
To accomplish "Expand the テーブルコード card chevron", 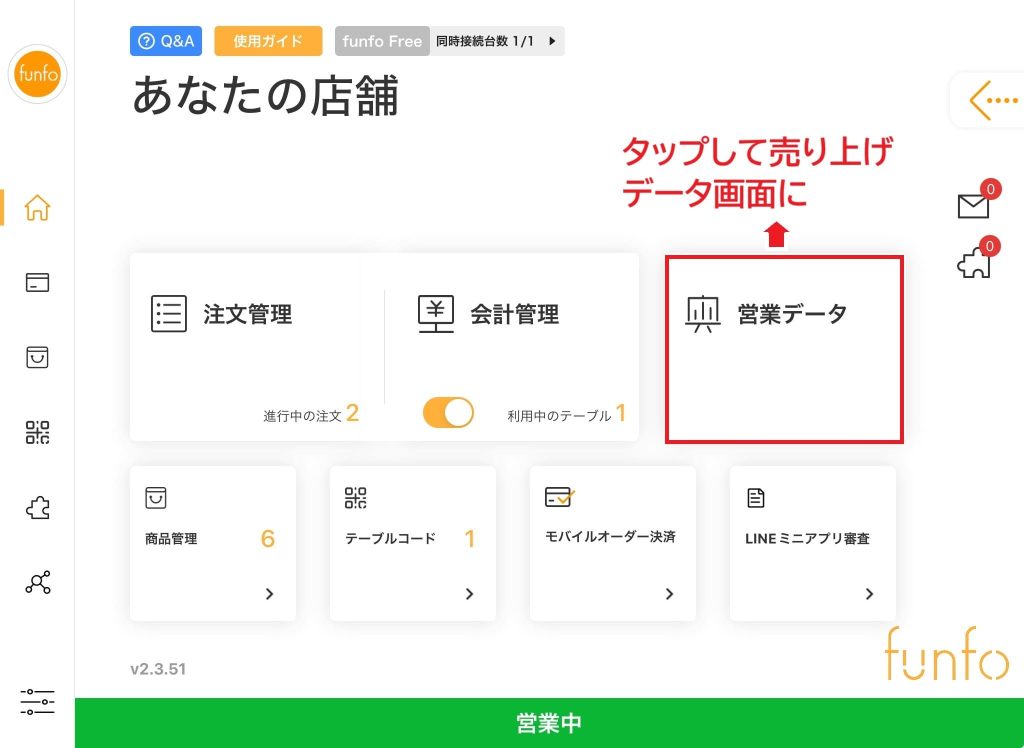I will point(469,594).
